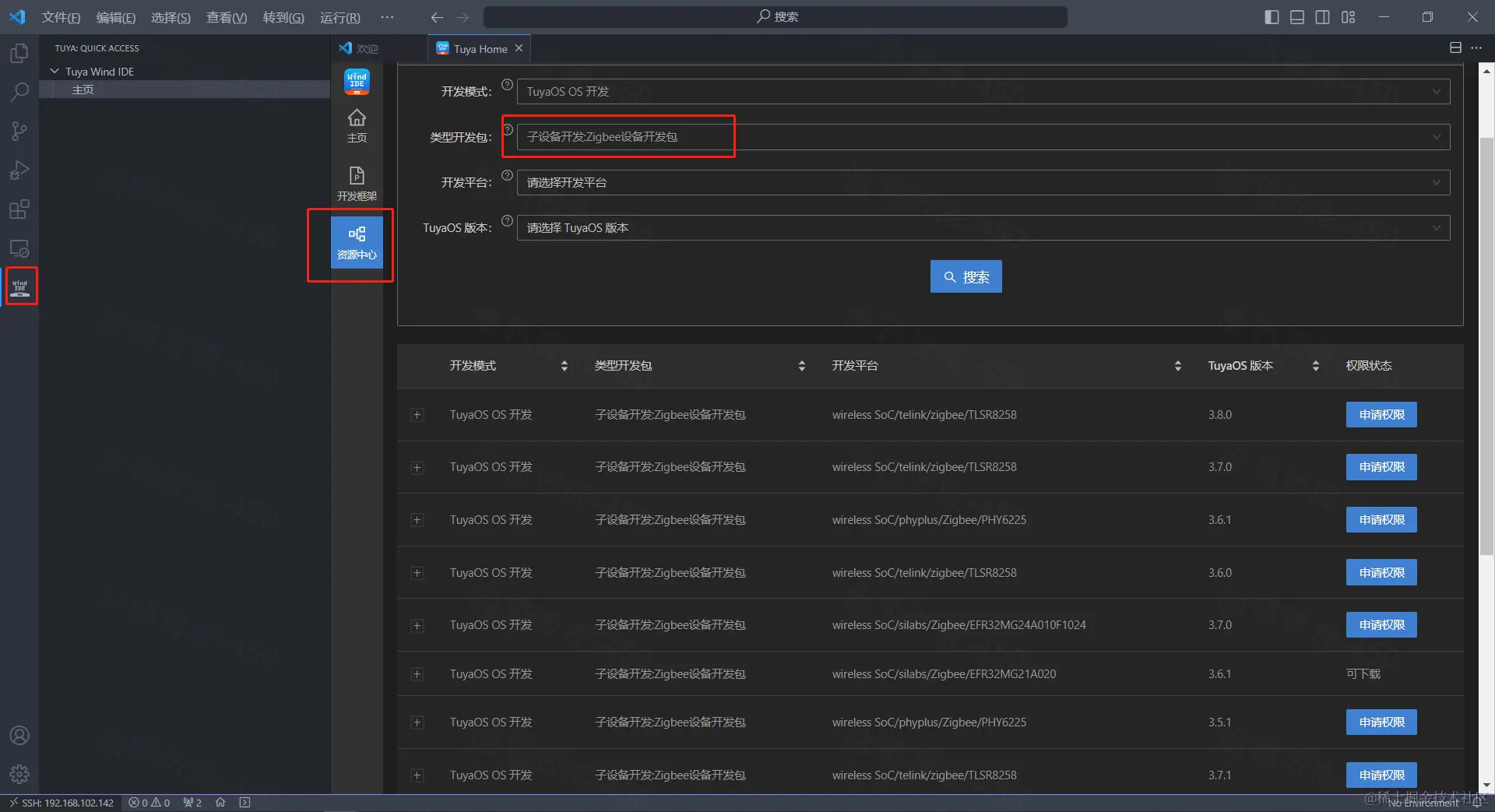Click SSH remote status indicator
Image resolution: width=1495 pixels, height=812 pixels.
[x=61, y=803]
